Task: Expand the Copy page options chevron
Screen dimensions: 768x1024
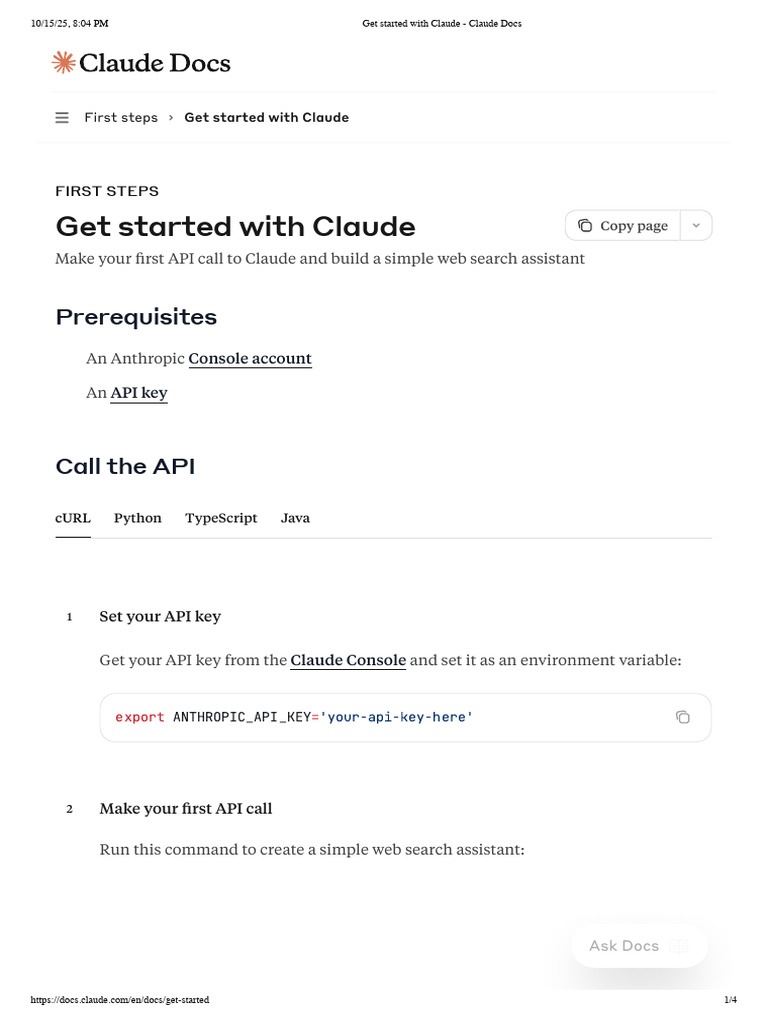Action: [x=696, y=226]
